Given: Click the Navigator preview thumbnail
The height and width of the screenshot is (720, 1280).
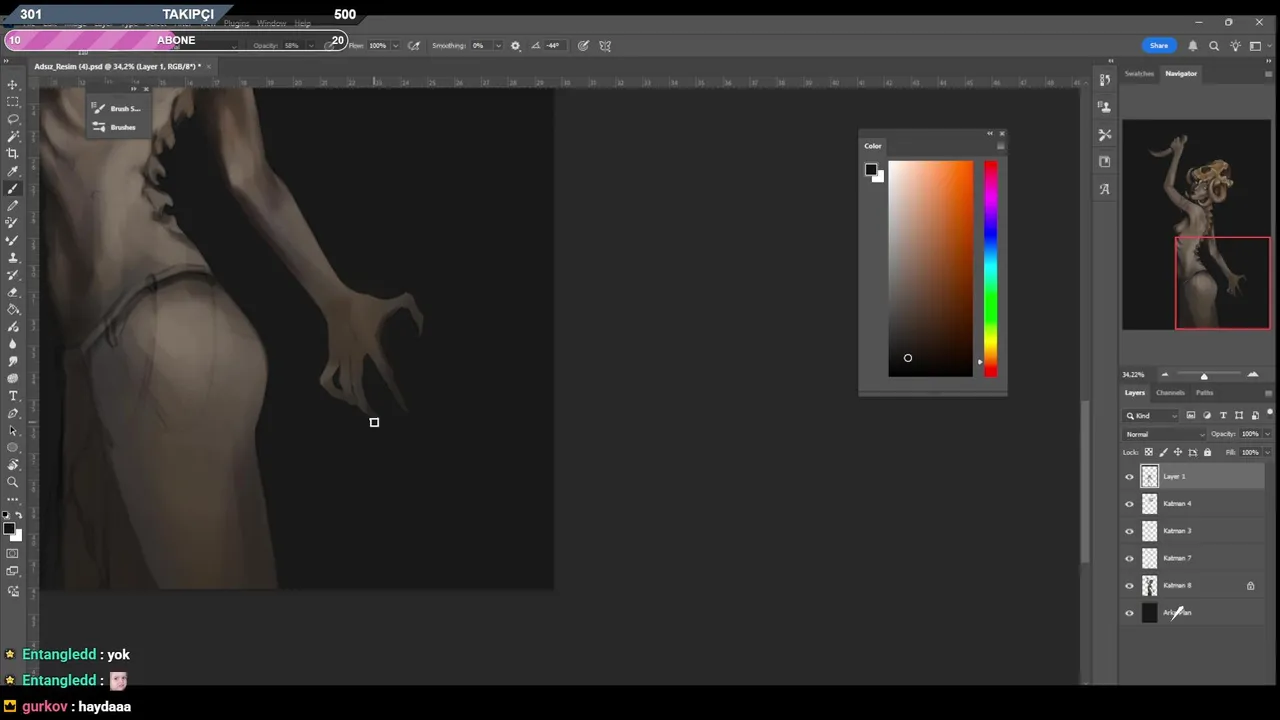Looking at the screenshot, I should point(1196,225).
